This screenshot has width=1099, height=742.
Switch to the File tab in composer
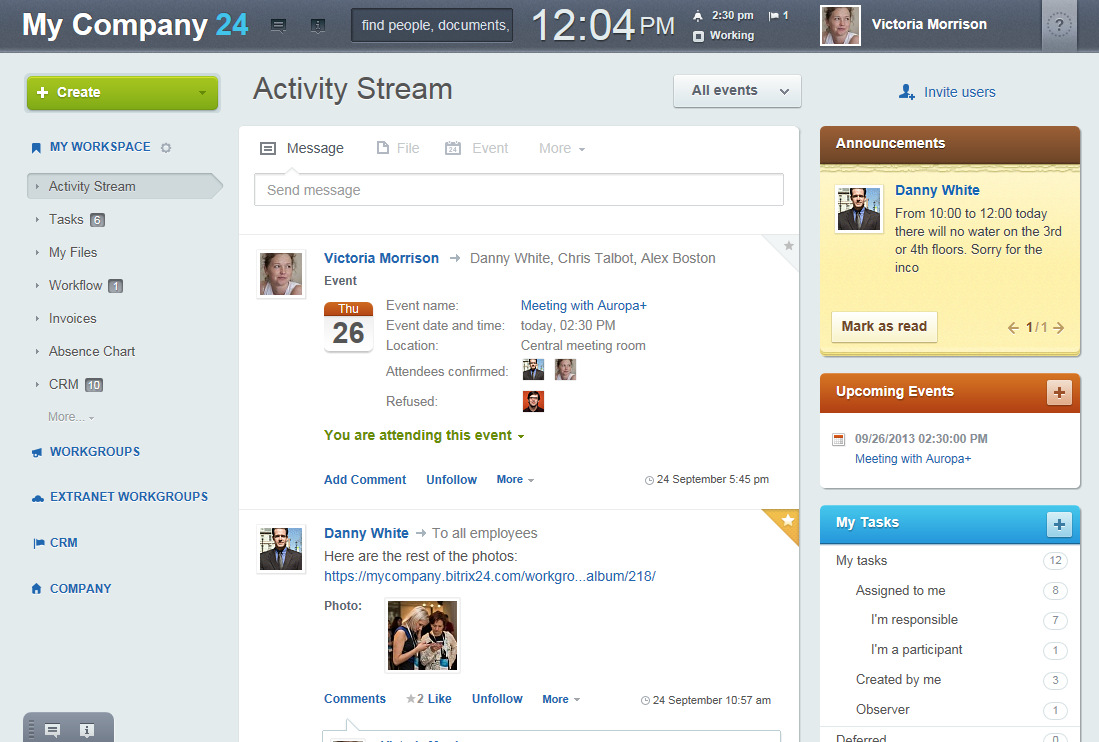click(x=397, y=148)
